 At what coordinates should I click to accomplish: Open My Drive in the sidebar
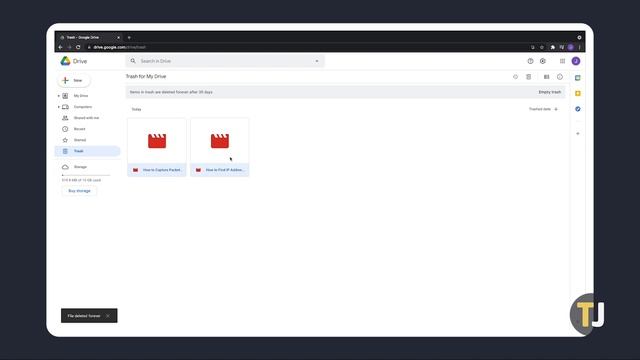coord(81,96)
